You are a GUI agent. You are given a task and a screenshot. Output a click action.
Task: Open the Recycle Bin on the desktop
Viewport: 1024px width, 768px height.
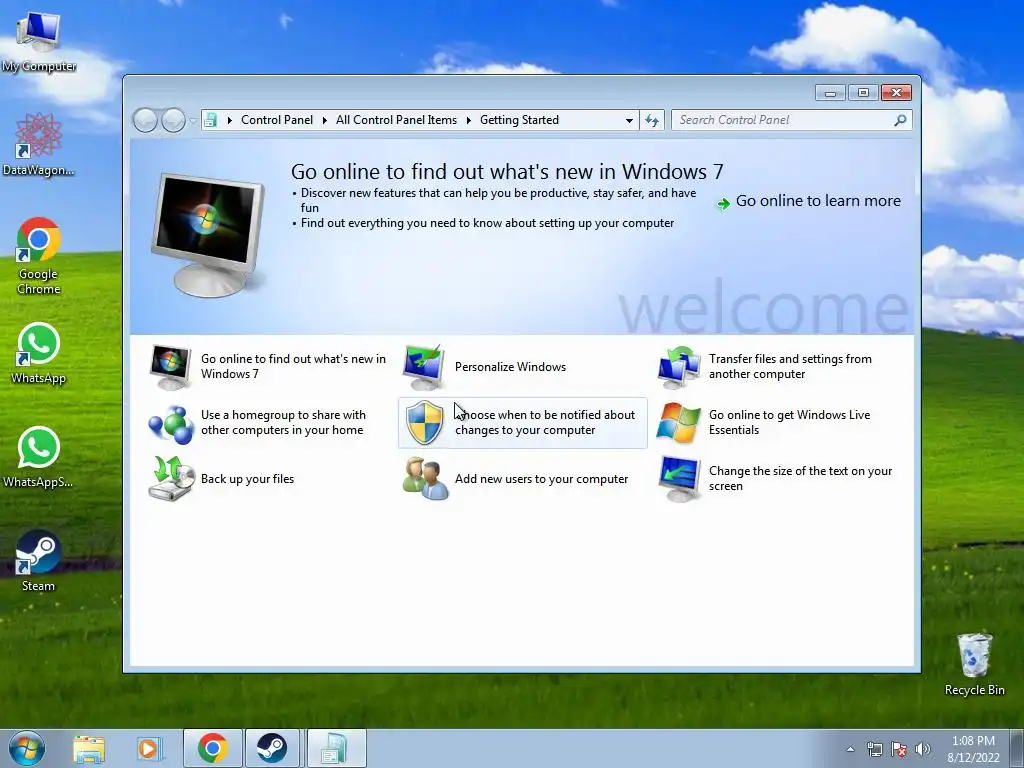pyautogui.click(x=974, y=664)
